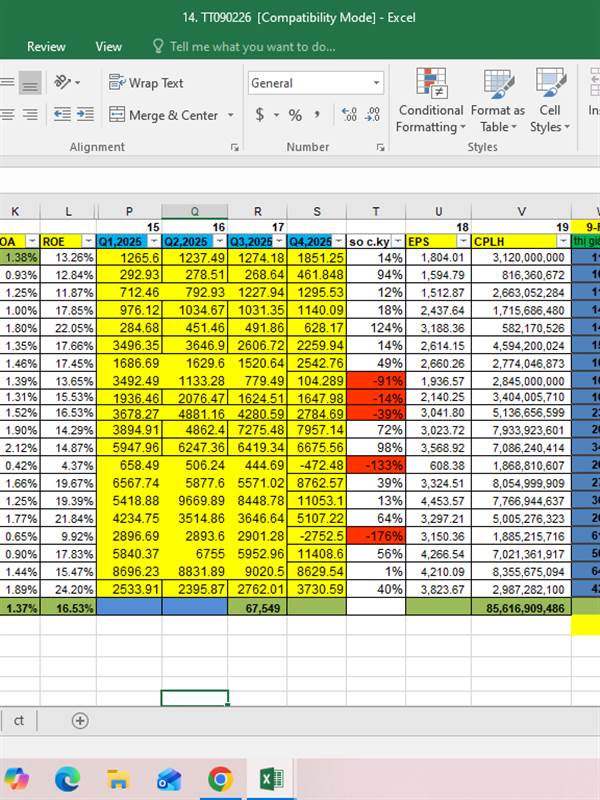Click the Excel taskbar icon
Viewport: 600px width, 800px height.
click(271, 779)
